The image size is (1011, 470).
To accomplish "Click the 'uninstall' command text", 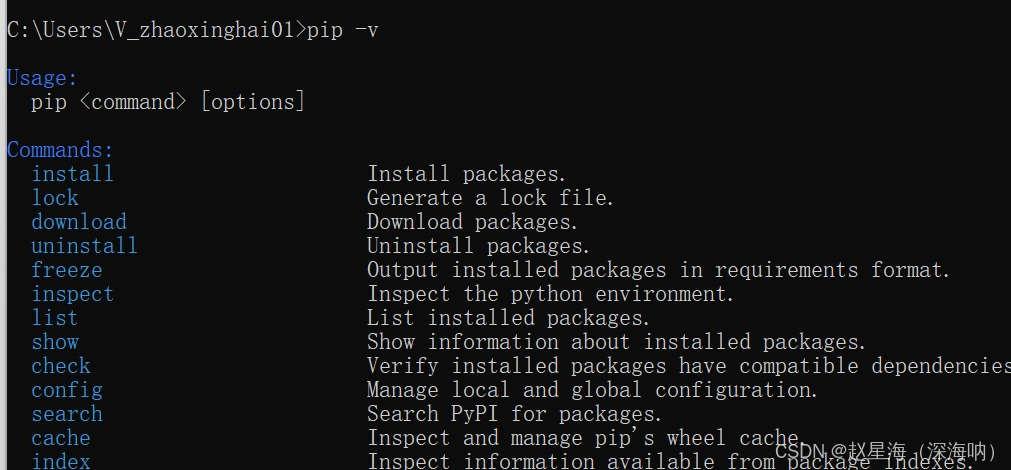I will coord(84,246).
